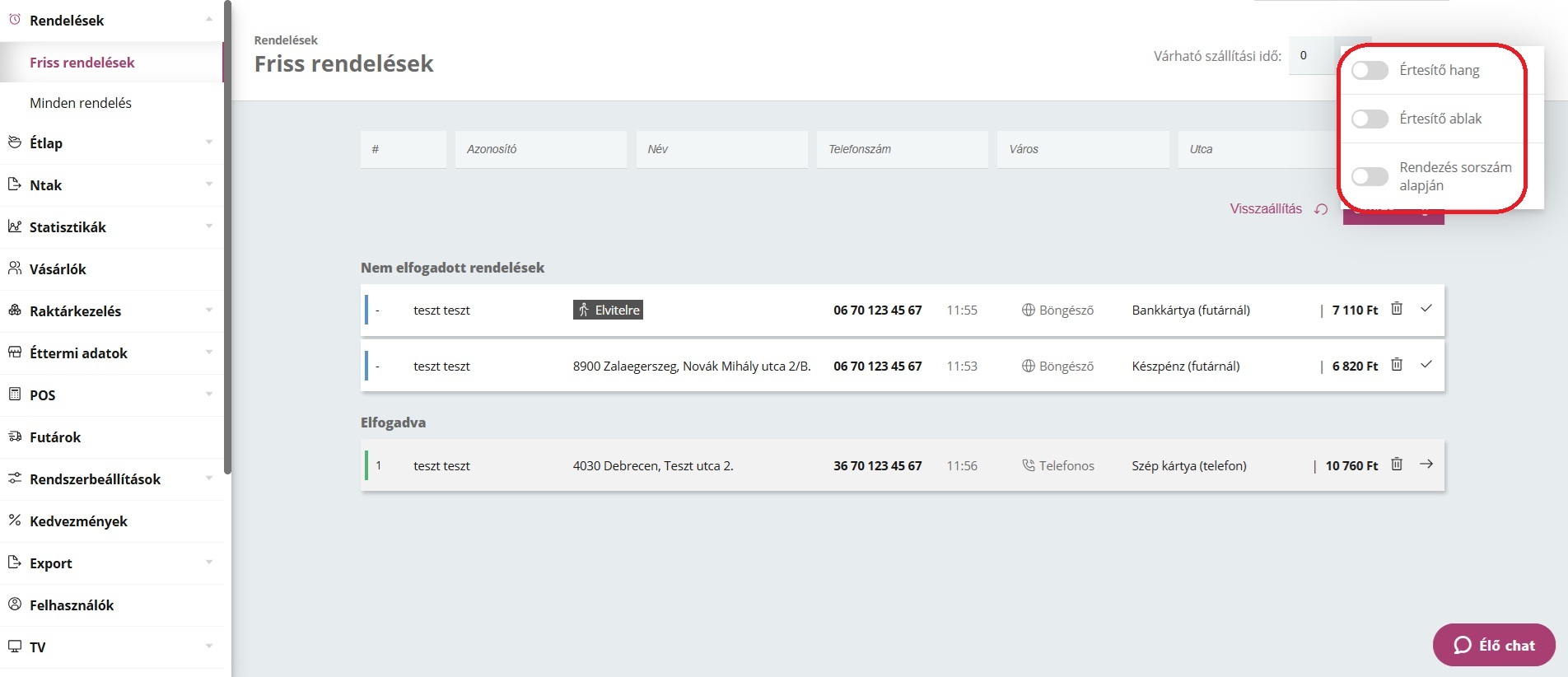Toggle Rendezés sorszám alapján switch
The height and width of the screenshot is (677, 1568).
click(1370, 176)
